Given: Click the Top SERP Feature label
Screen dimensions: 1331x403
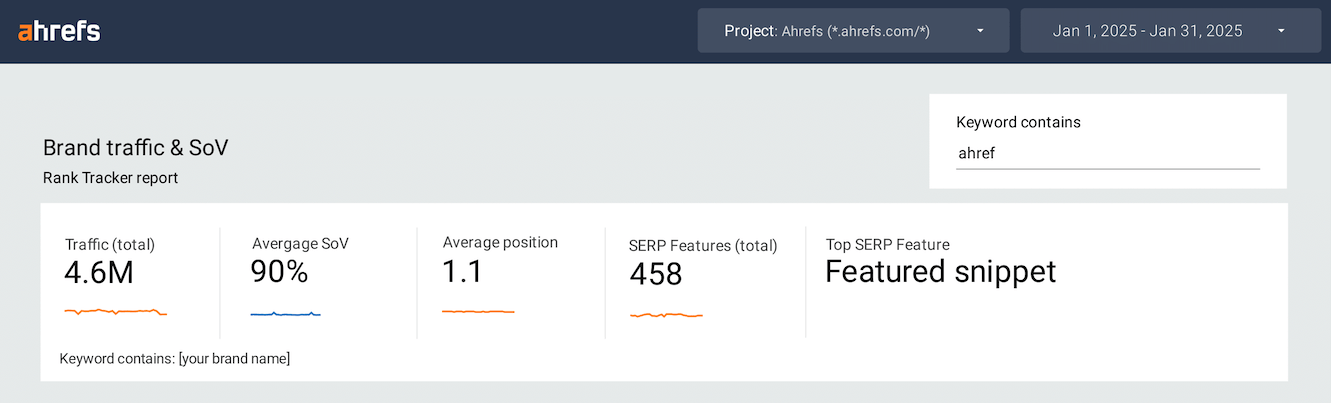Looking at the screenshot, I should point(887,244).
